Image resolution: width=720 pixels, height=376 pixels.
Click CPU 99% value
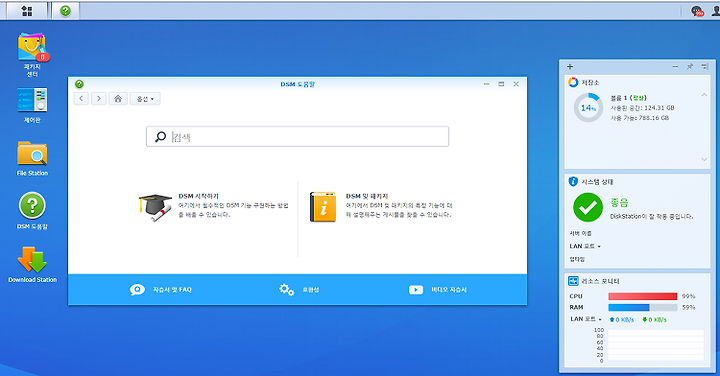click(688, 296)
